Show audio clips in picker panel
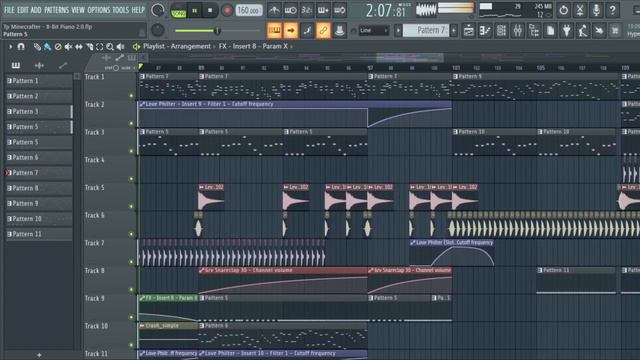This screenshot has height=360, width=640. coord(39,65)
